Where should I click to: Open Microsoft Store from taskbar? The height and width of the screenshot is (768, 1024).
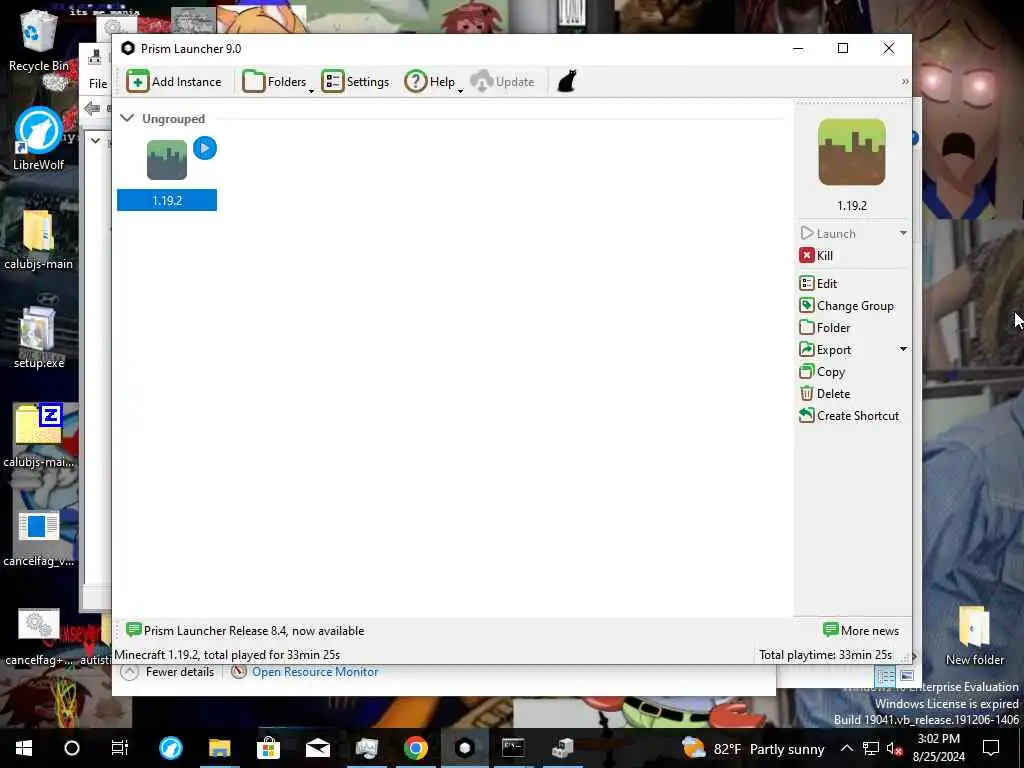(x=268, y=748)
